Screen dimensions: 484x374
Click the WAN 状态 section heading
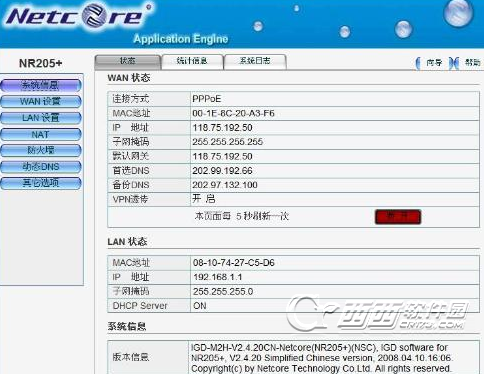129,78
